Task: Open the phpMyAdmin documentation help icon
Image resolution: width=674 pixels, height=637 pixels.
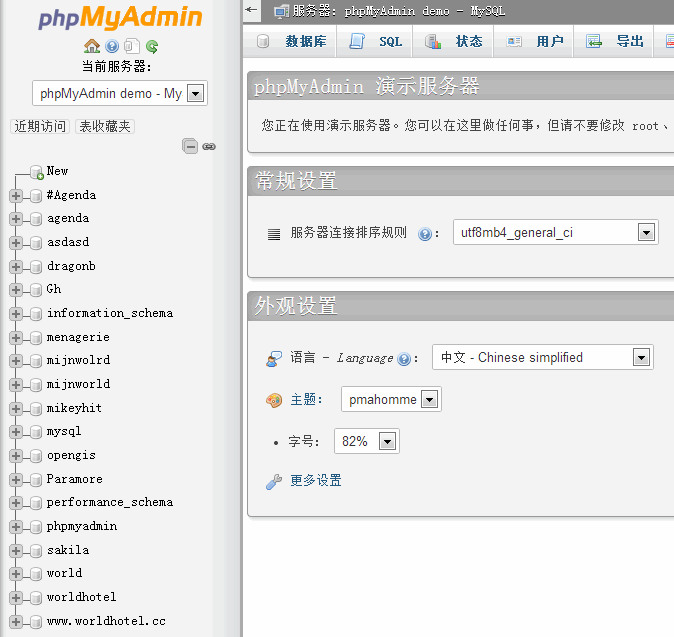Action: (x=112, y=46)
